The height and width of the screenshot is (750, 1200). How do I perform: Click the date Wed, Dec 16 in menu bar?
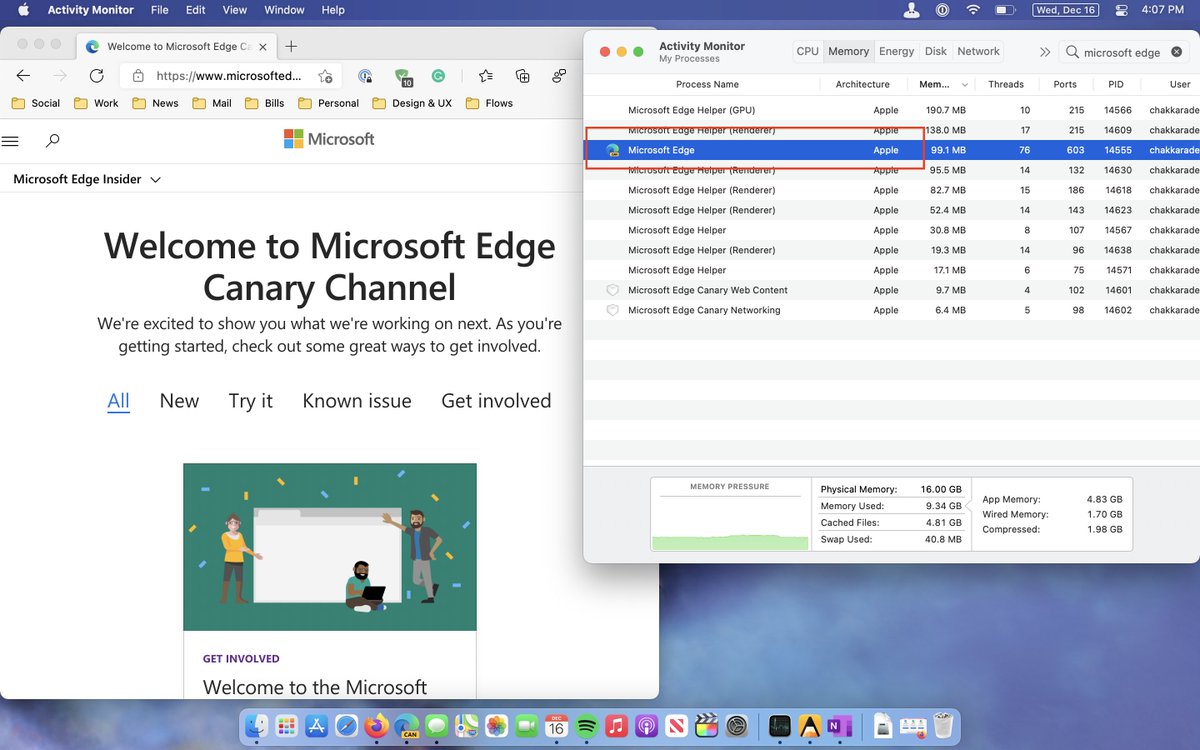(x=1066, y=10)
